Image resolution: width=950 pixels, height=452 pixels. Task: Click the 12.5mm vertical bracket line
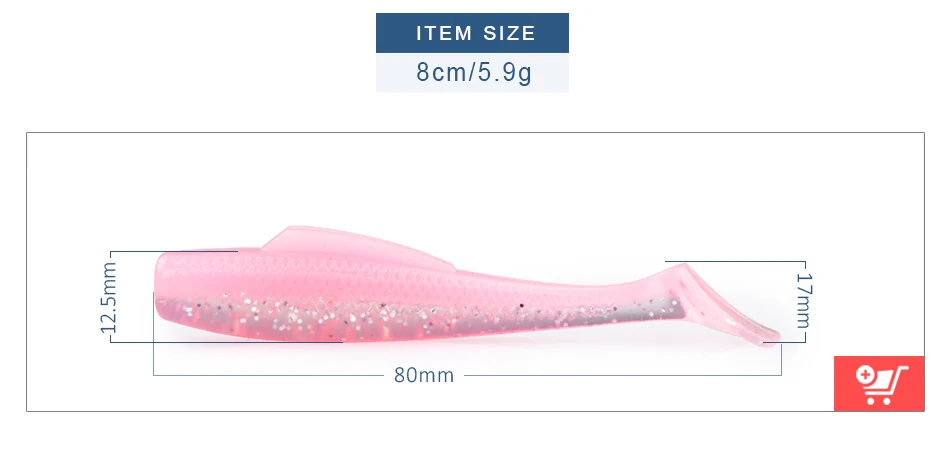point(111,296)
